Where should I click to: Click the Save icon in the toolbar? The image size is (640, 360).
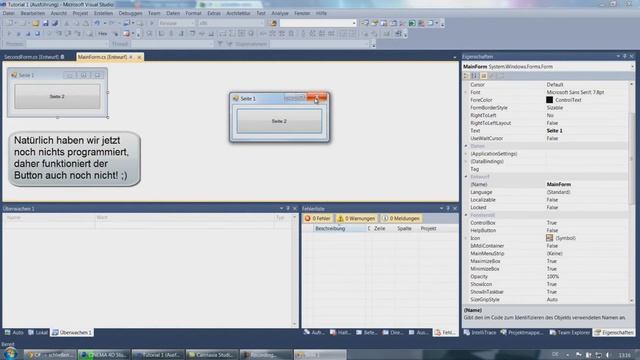coord(46,23)
